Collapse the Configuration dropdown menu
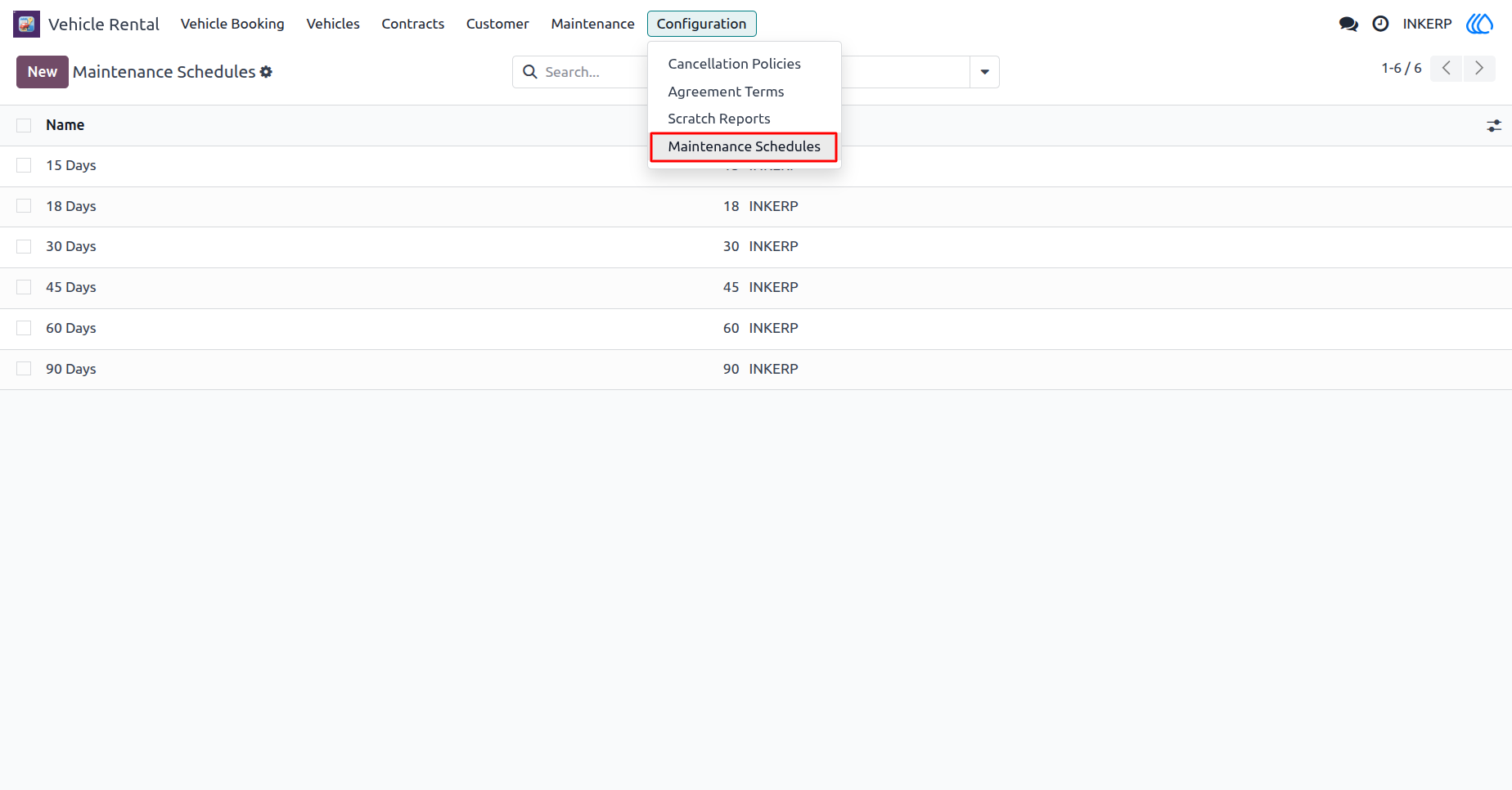 point(701,24)
